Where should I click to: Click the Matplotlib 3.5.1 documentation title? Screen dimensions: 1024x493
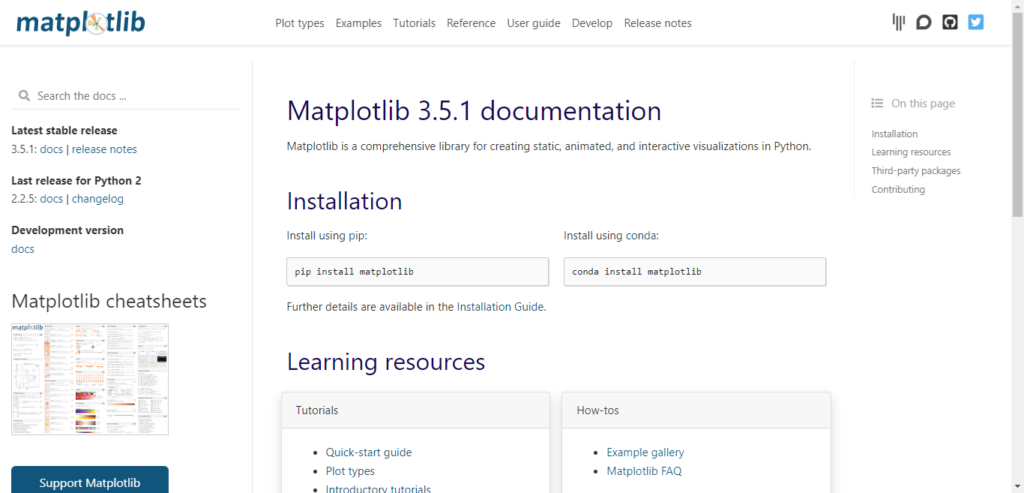pos(474,110)
